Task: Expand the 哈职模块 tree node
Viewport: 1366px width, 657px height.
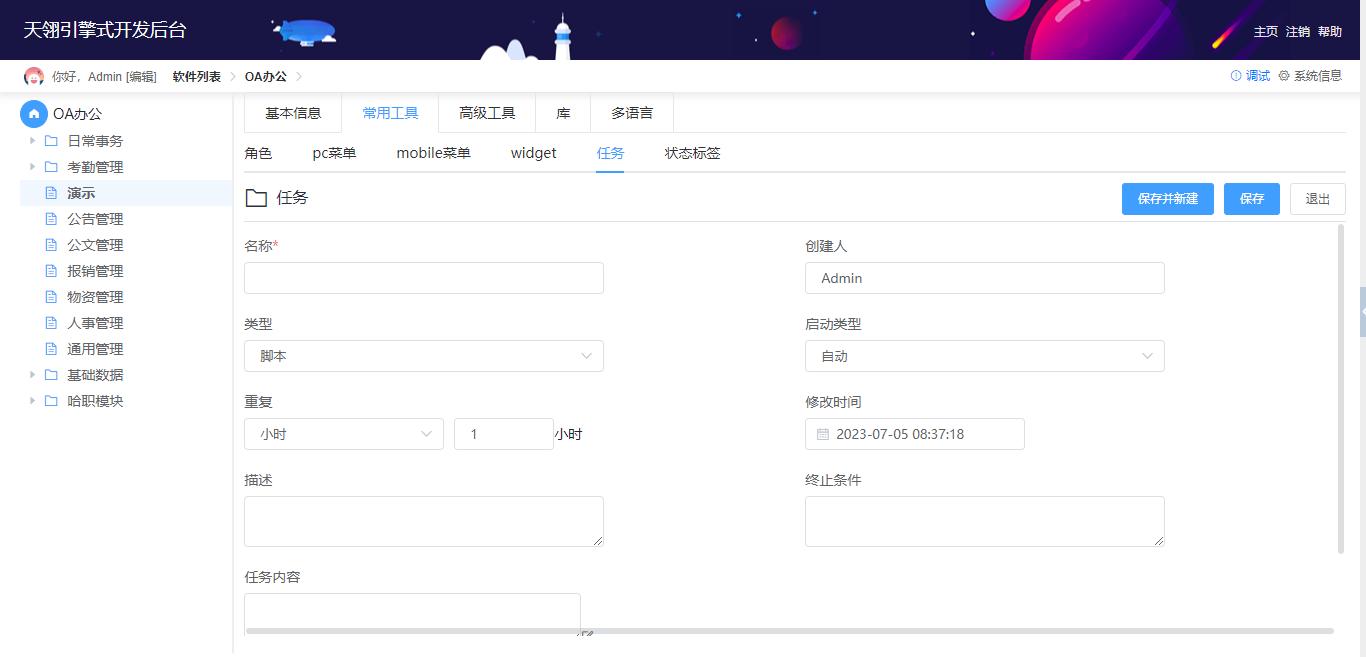Action: click(31, 400)
